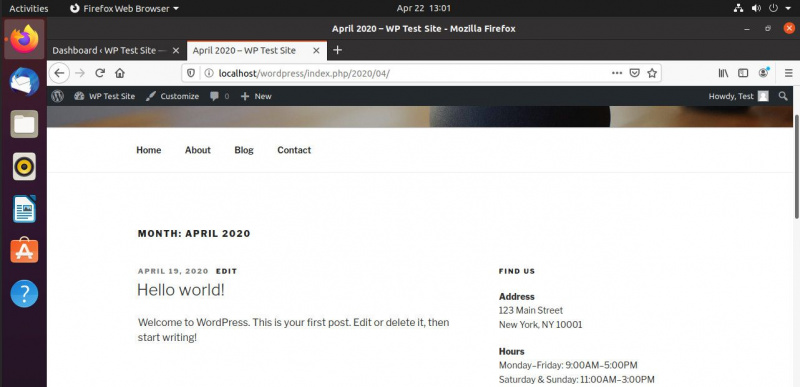Open Howdy, Test account menu
The height and width of the screenshot is (387, 800).
pyautogui.click(x=738, y=96)
